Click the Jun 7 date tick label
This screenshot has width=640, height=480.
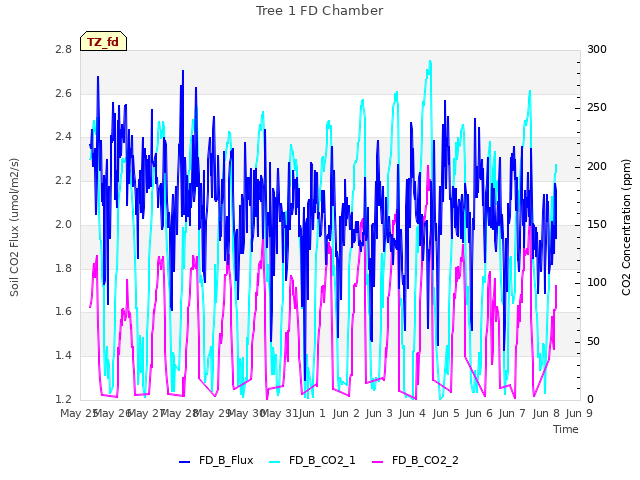(512, 413)
